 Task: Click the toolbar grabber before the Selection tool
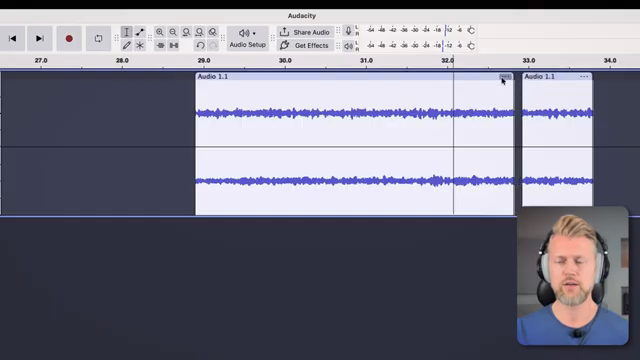(116, 38)
